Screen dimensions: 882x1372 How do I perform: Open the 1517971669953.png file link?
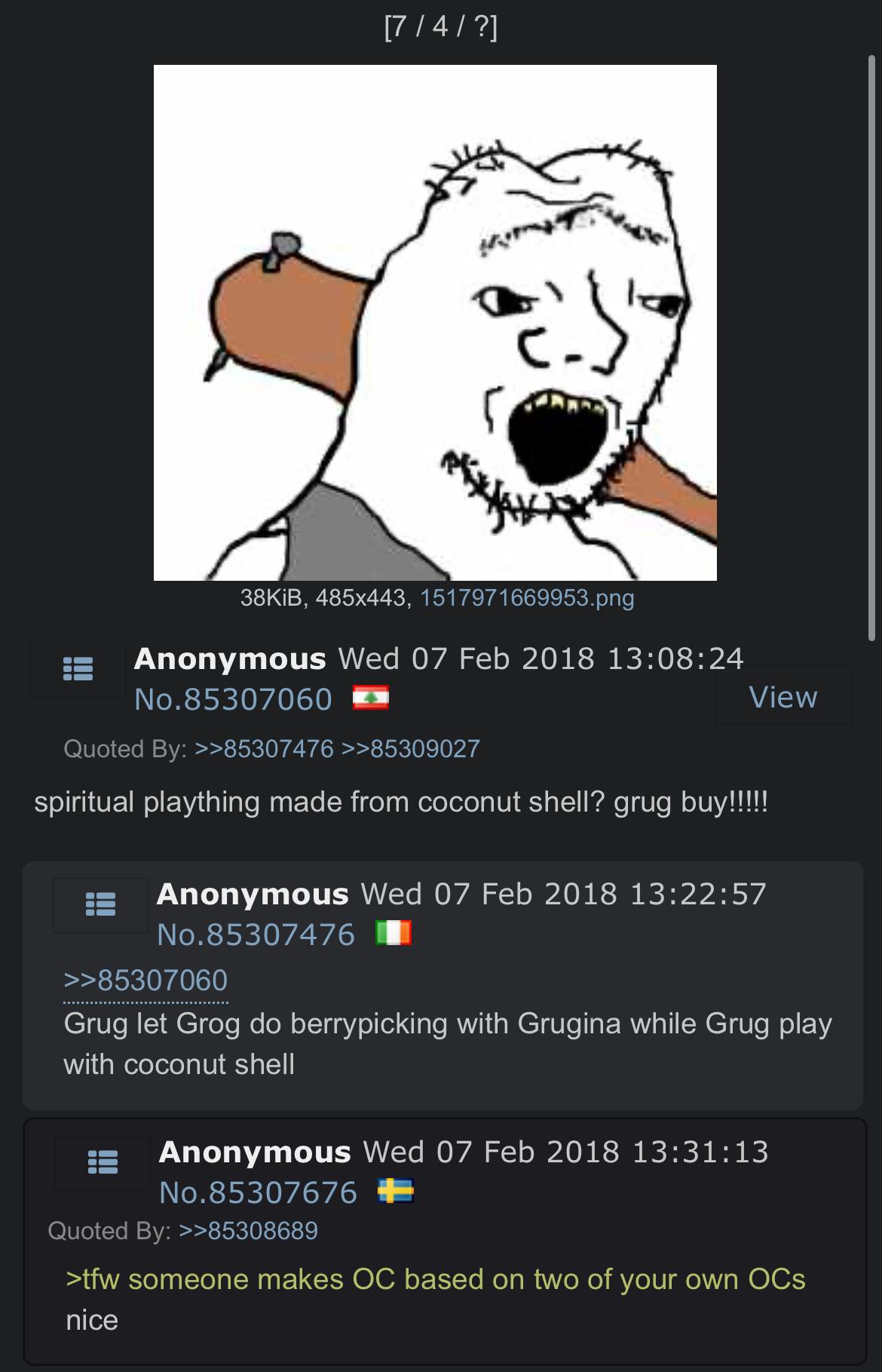527,598
